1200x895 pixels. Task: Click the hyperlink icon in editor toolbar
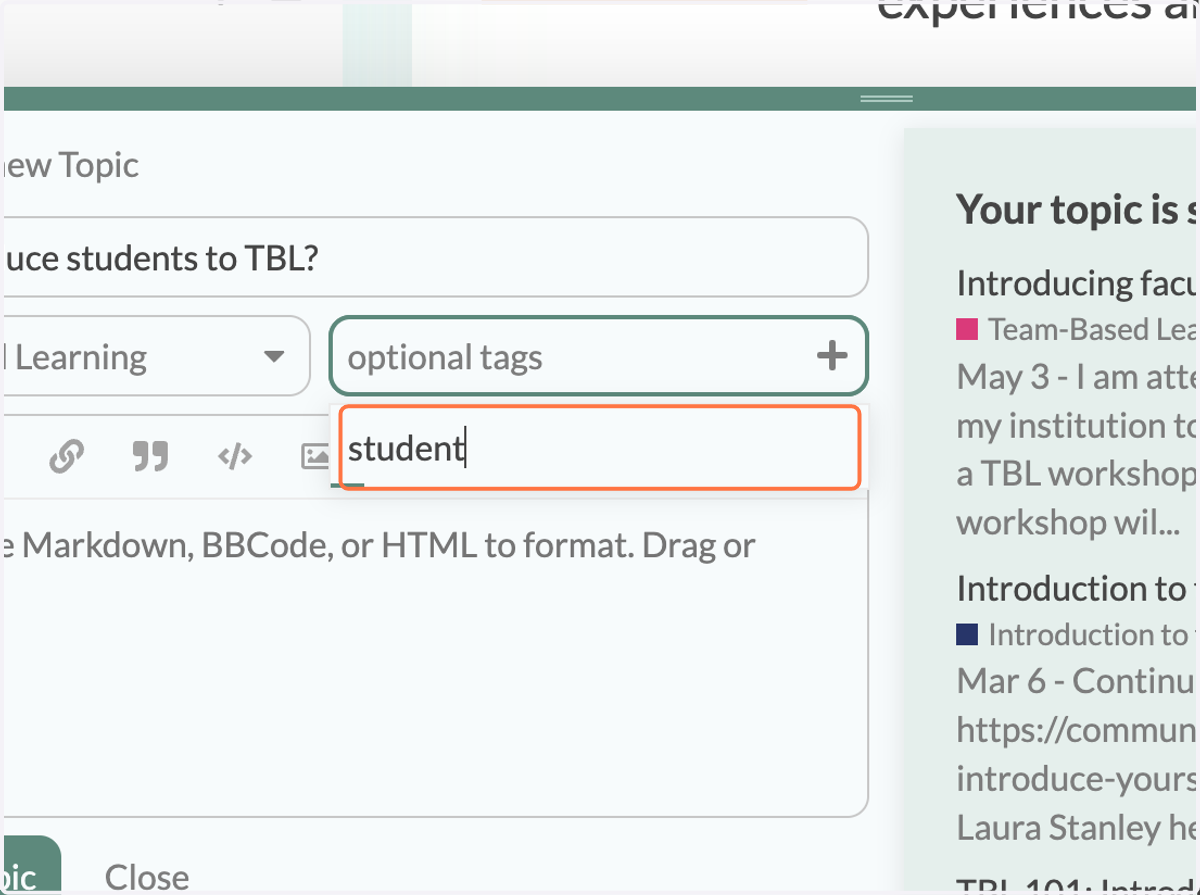point(66,455)
